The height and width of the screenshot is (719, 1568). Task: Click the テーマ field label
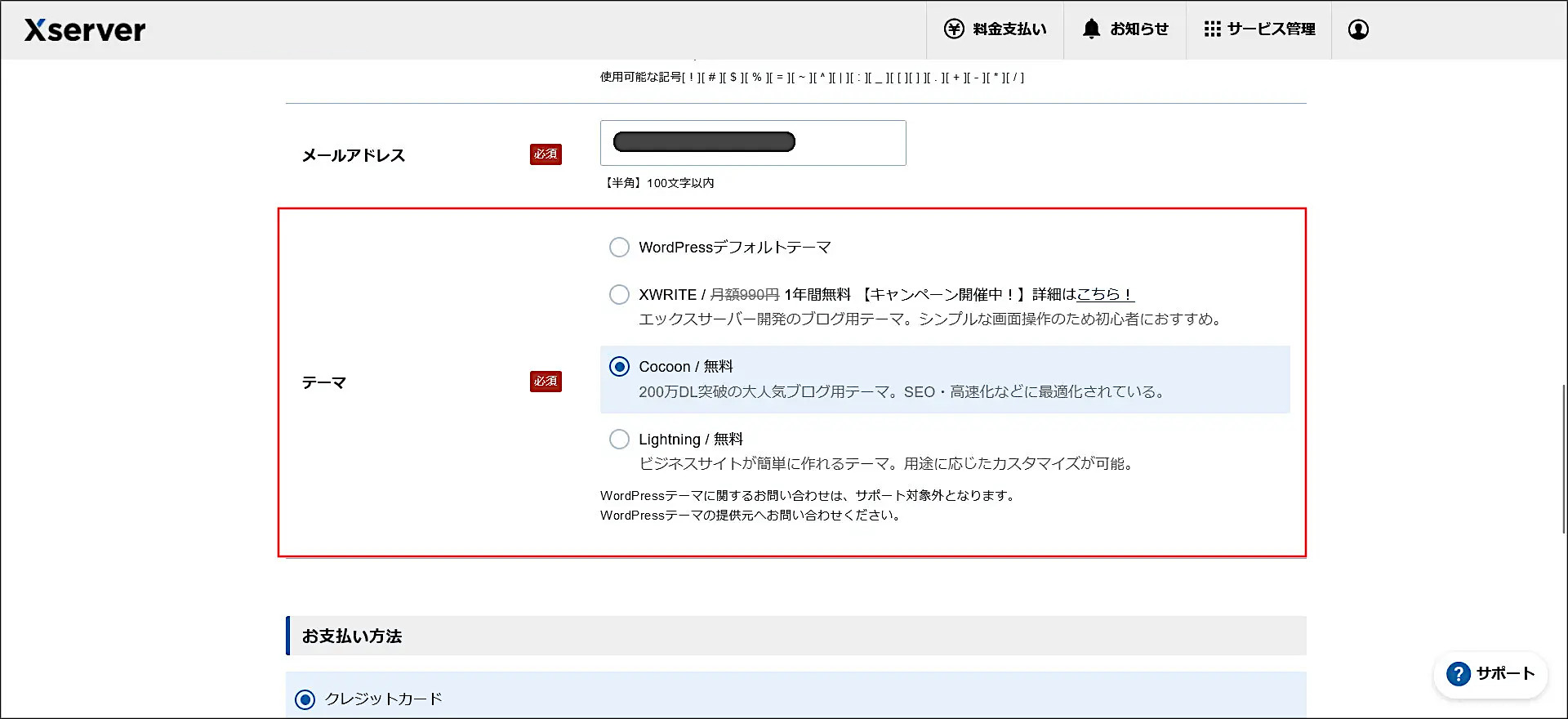coord(324,382)
